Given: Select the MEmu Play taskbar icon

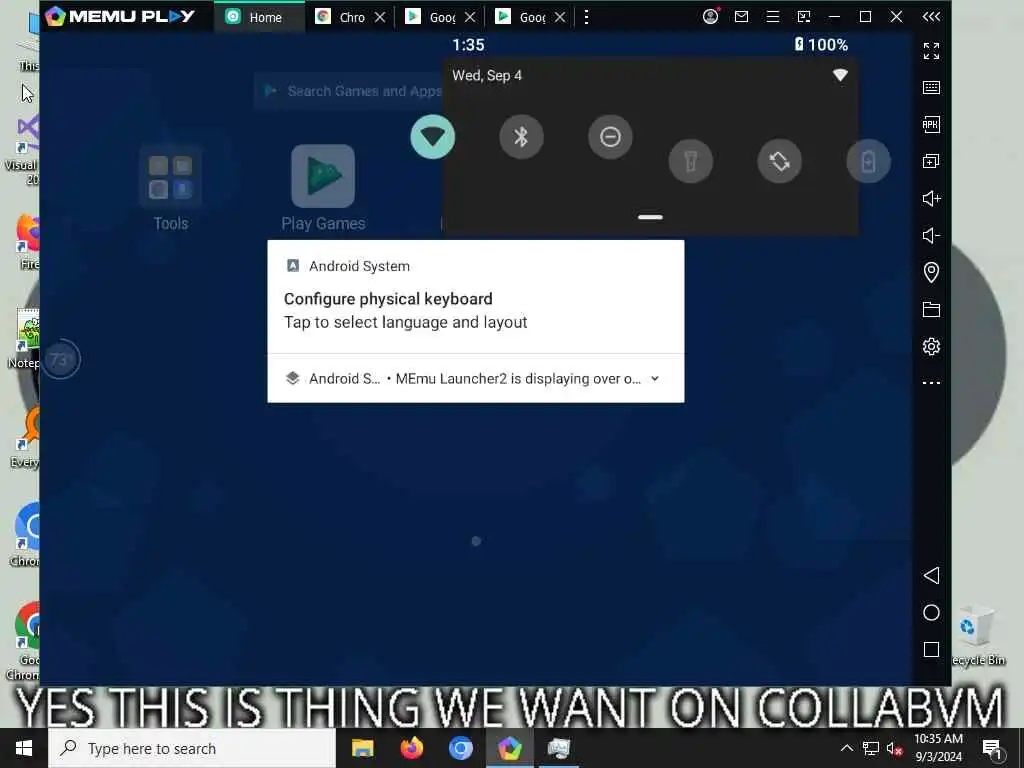Looking at the screenshot, I should point(509,748).
